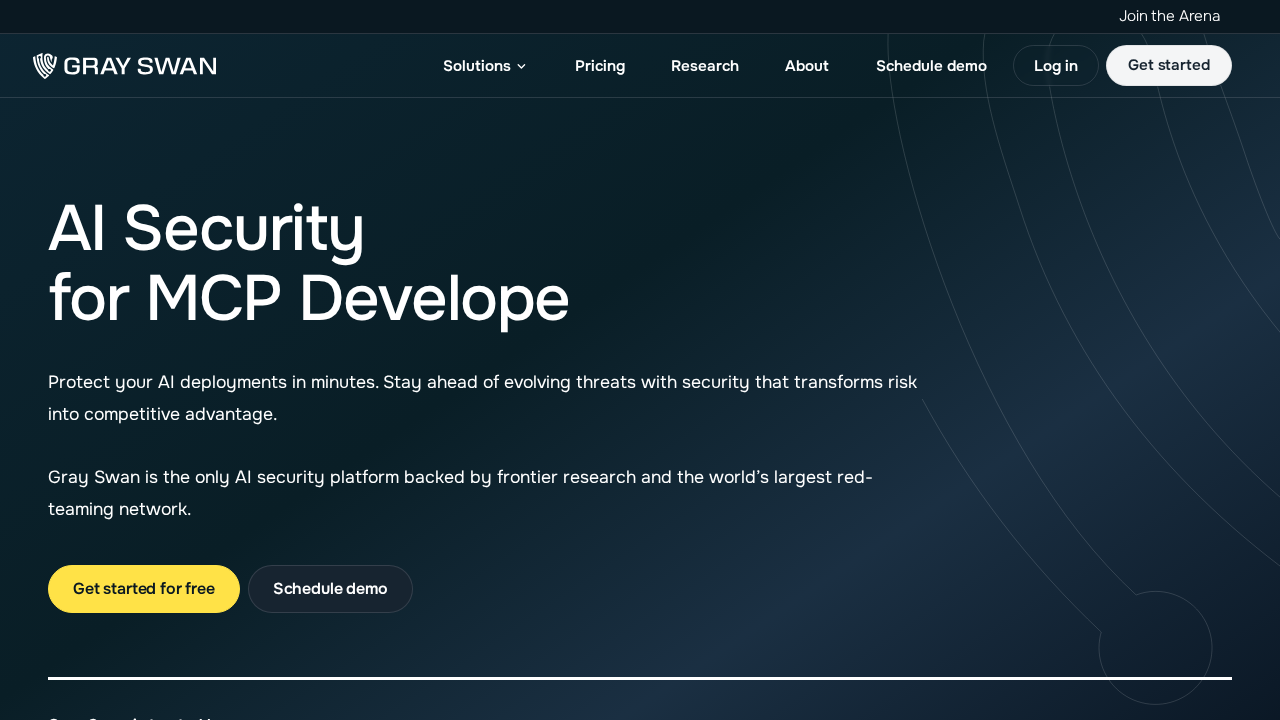Viewport: 1280px width, 720px height.
Task: Click the paragraph about largest red-teaming network
Action: tap(460, 493)
